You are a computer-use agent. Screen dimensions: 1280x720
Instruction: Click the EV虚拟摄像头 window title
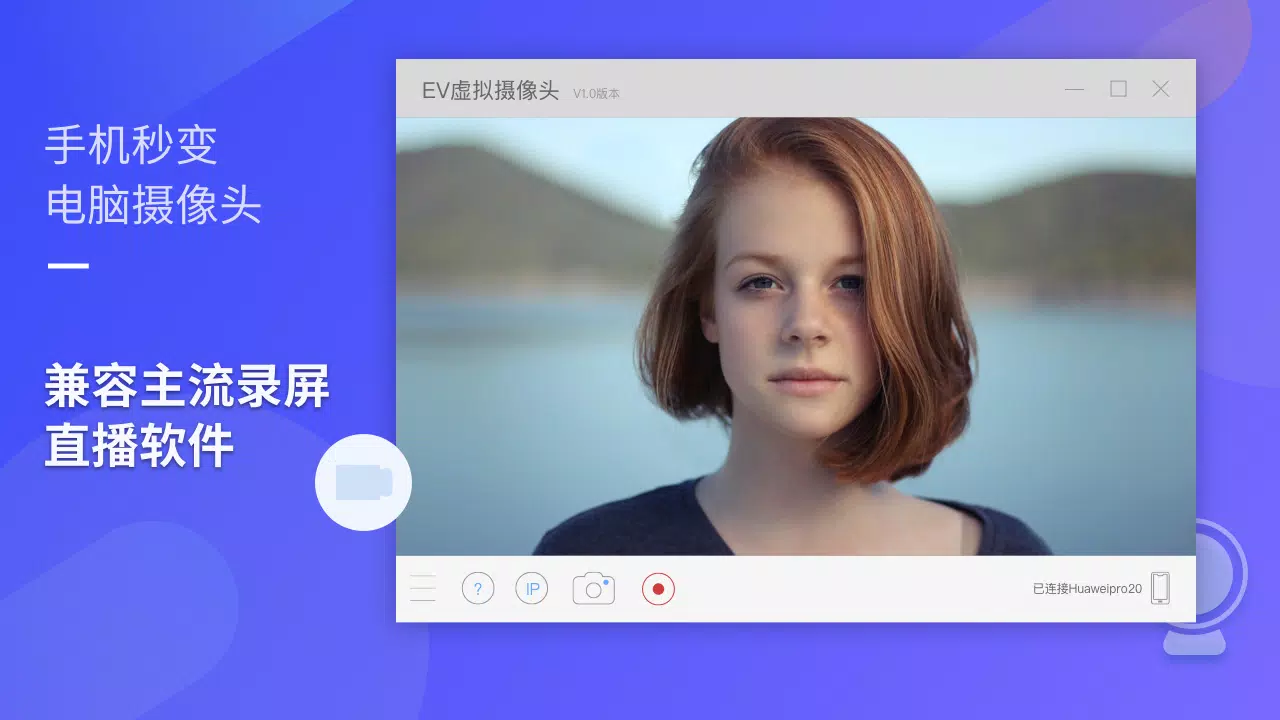pos(490,90)
